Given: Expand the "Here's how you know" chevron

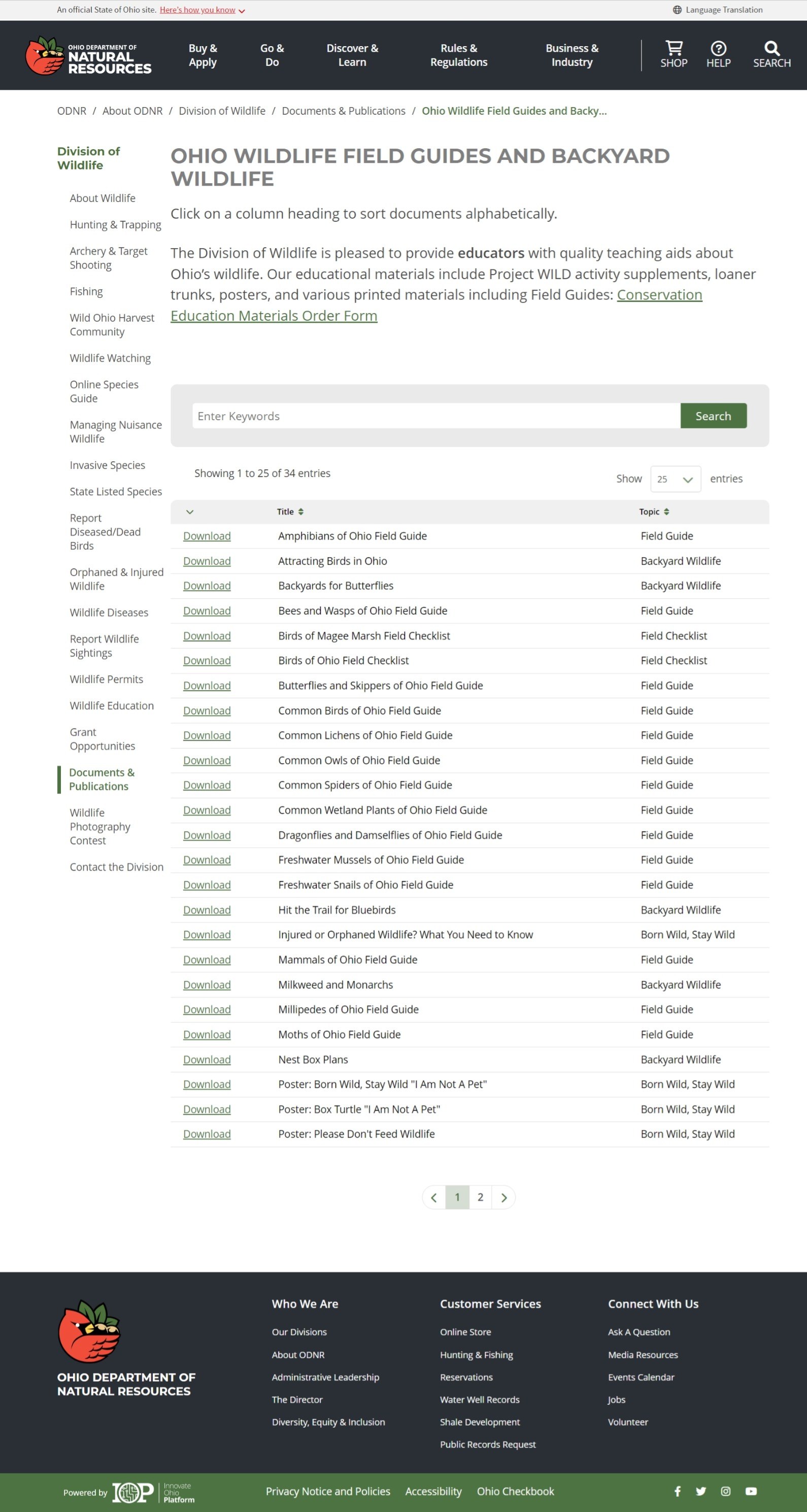Looking at the screenshot, I should click(x=242, y=11).
